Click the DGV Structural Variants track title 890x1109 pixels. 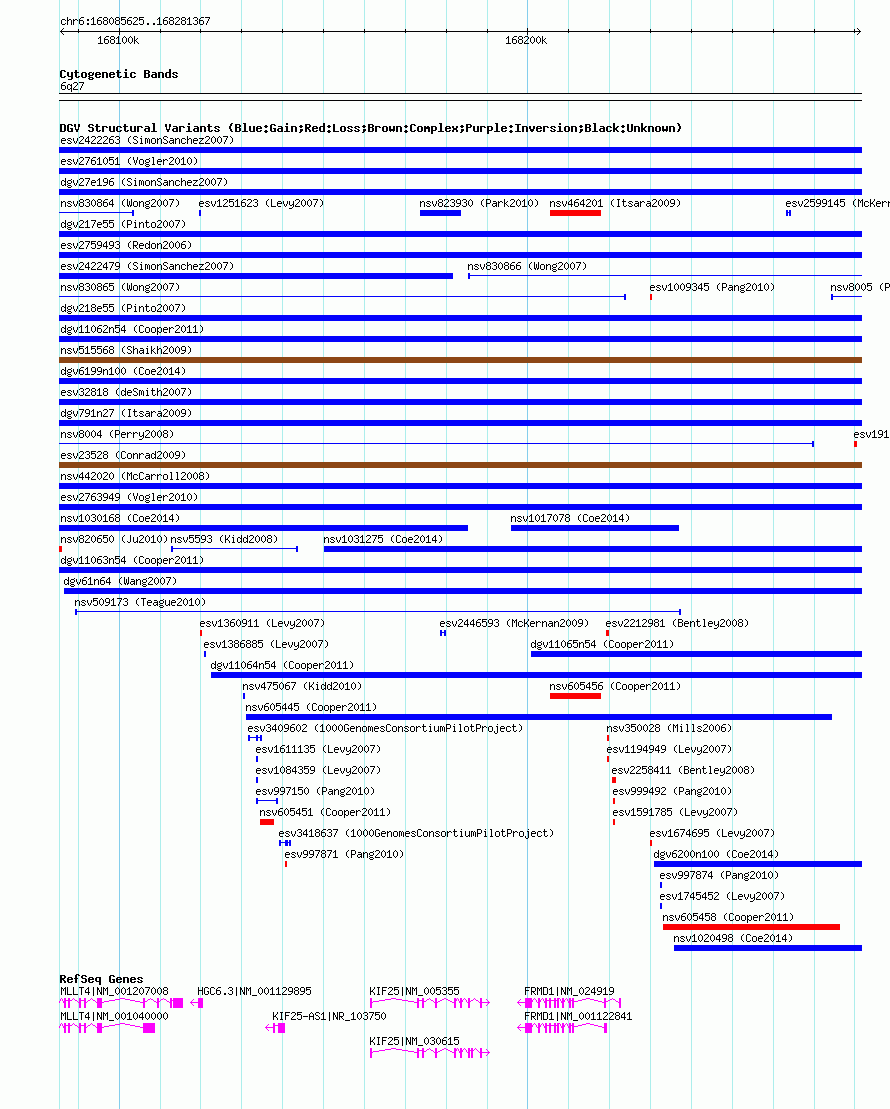(371, 128)
